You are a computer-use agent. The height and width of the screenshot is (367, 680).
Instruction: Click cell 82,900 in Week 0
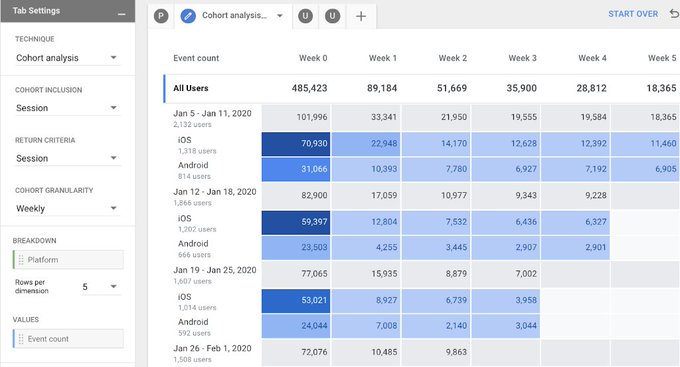coord(296,196)
